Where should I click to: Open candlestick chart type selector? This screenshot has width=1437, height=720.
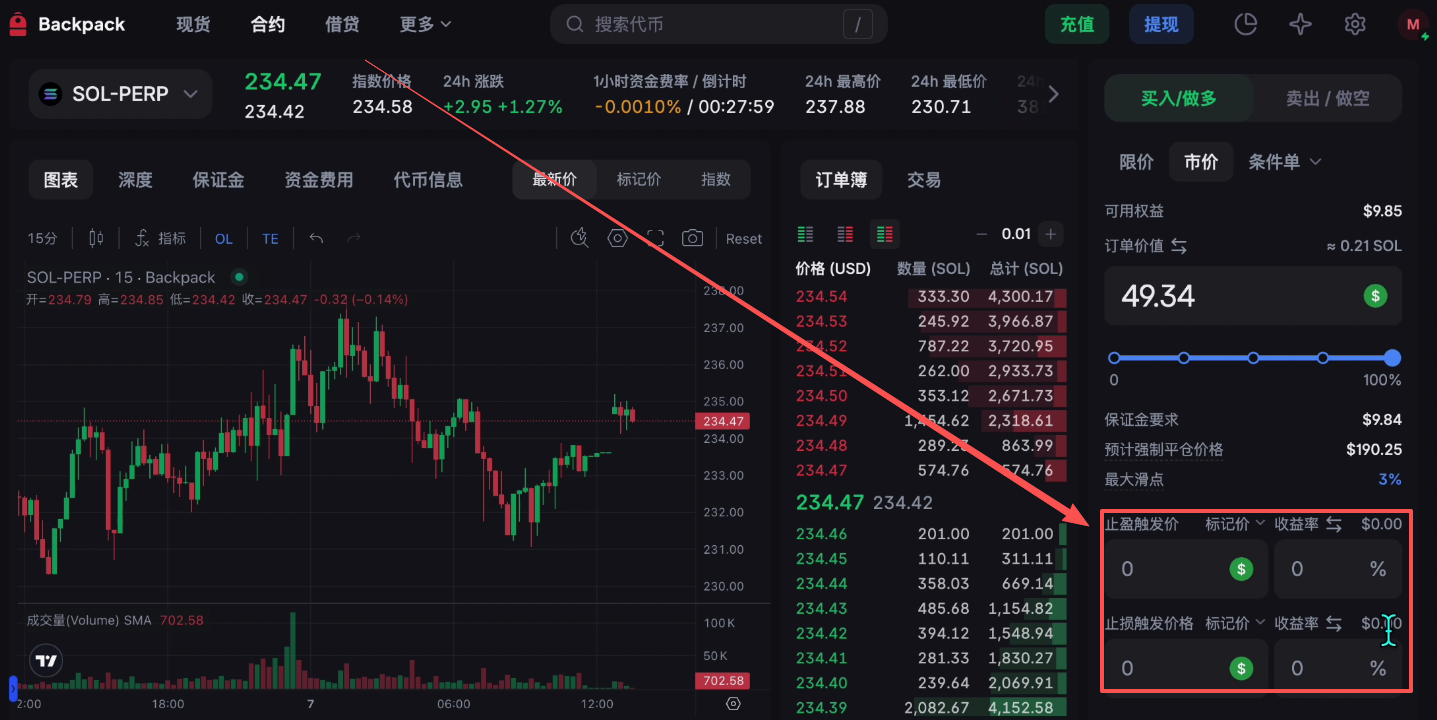coord(96,238)
